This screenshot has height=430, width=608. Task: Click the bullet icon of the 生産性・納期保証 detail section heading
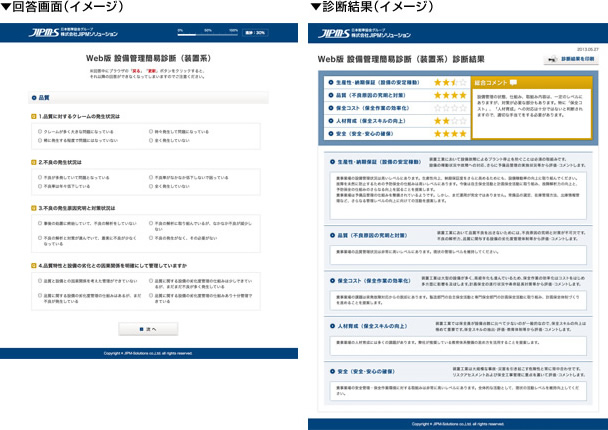click(332, 162)
